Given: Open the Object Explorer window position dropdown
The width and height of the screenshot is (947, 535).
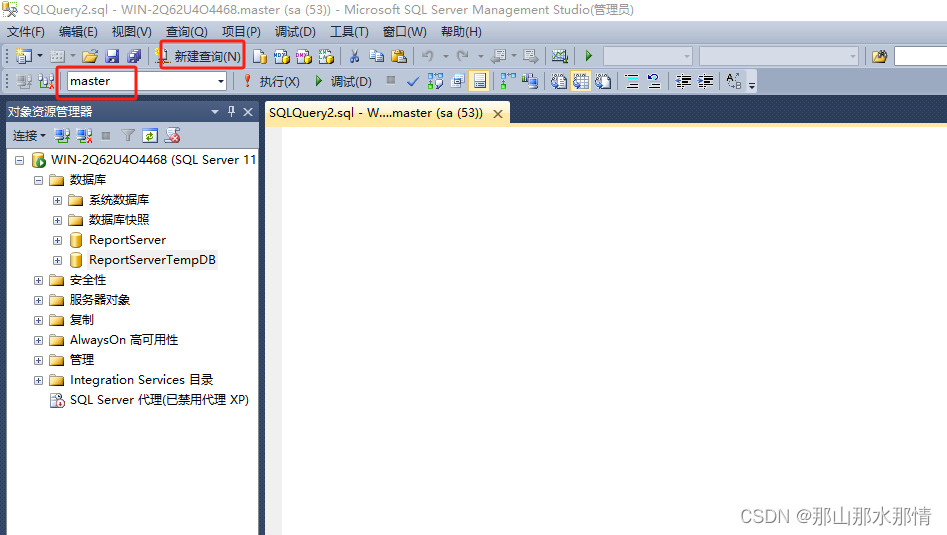Looking at the screenshot, I should (214, 111).
